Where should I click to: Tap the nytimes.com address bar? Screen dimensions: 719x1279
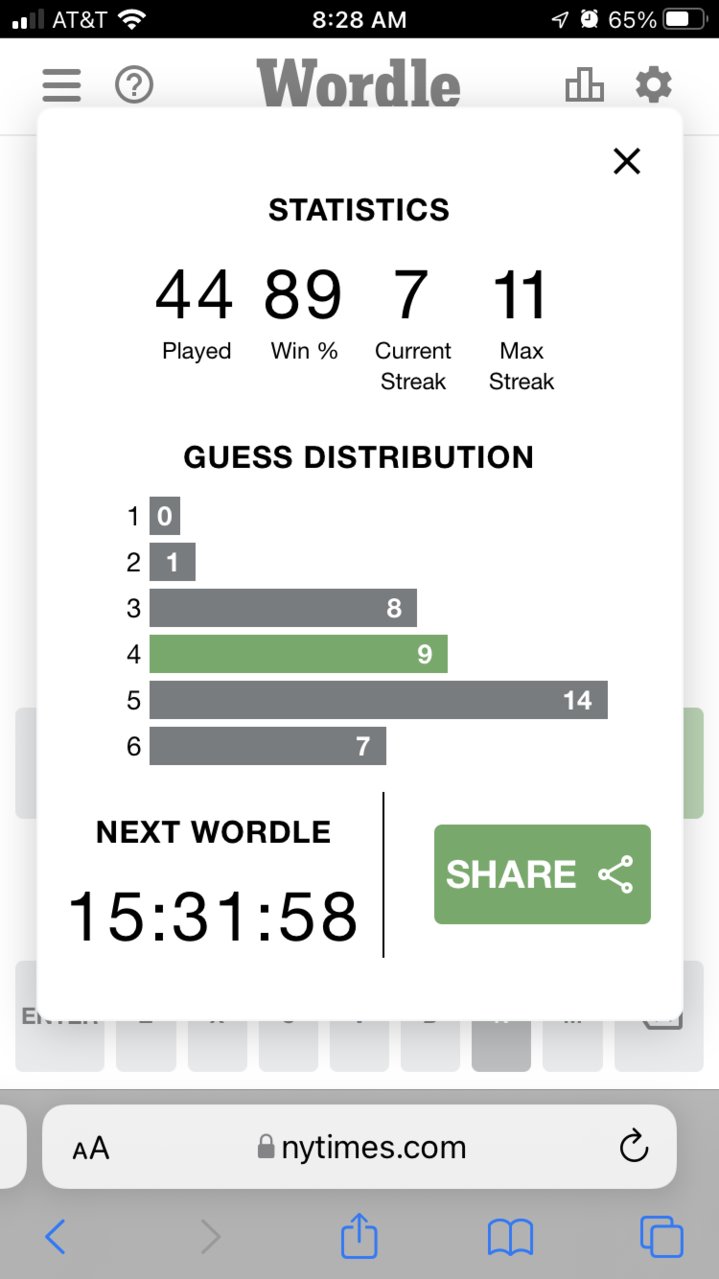360,1147
